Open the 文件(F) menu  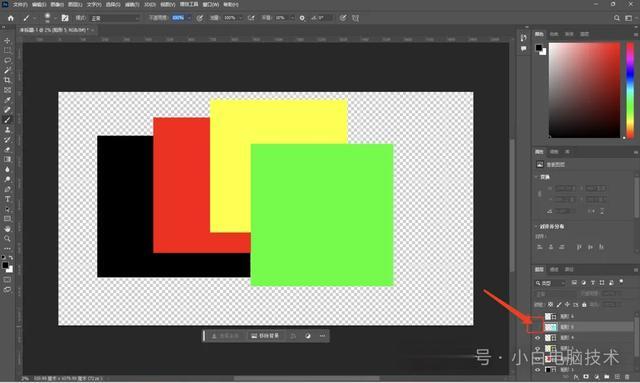(20, 4)
